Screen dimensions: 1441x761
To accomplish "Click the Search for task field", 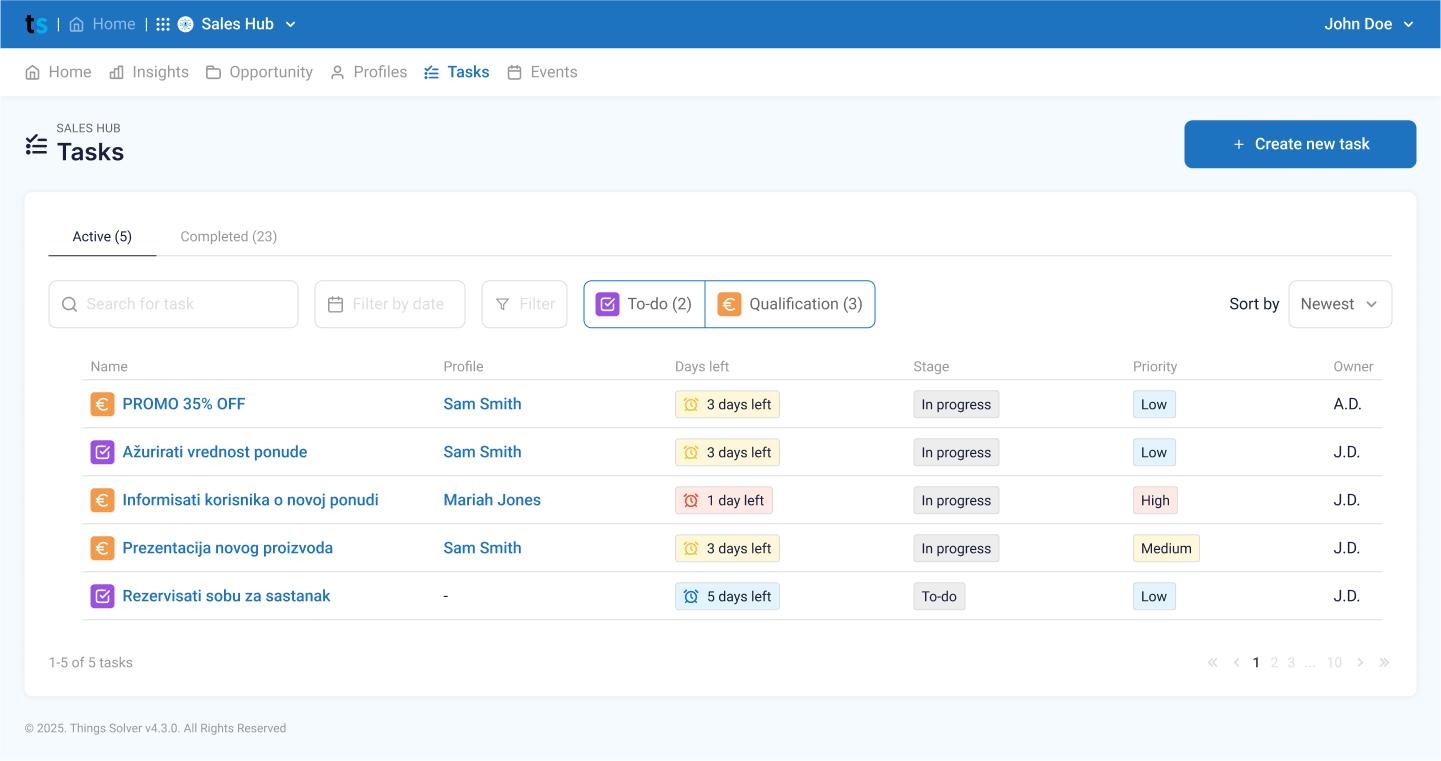I will tap(173, 304).
